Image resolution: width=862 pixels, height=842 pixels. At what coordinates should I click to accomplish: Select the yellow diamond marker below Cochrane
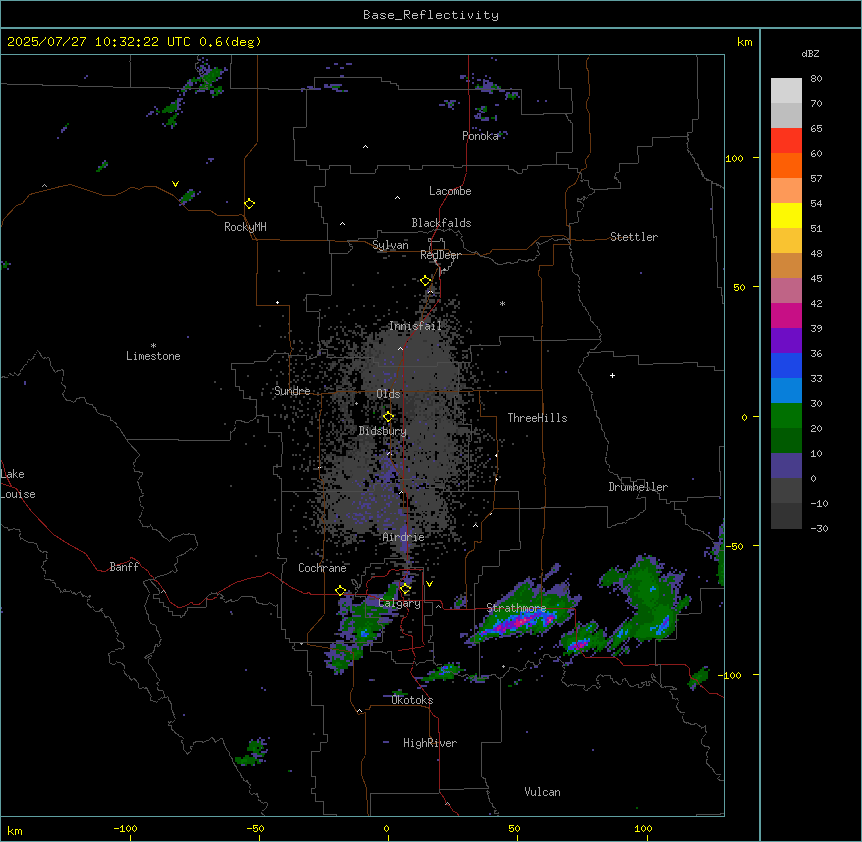tap(340, 591)
